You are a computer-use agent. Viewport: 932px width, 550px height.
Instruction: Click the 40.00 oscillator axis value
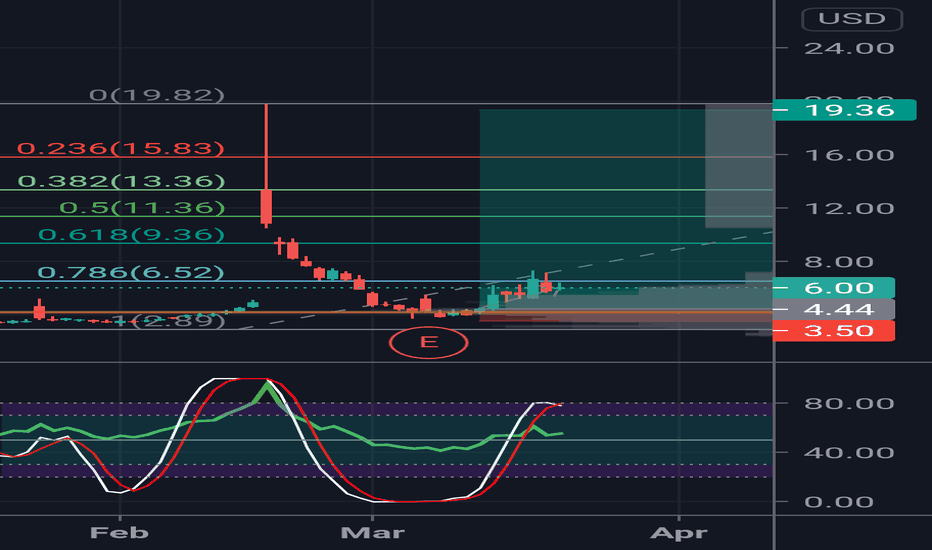[x=849, y=453]
